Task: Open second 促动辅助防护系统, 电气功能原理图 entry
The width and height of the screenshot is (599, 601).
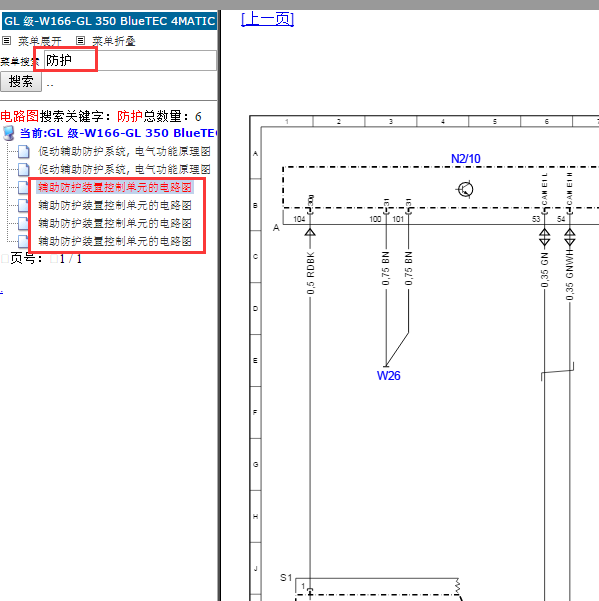Action: pos(125,169)
